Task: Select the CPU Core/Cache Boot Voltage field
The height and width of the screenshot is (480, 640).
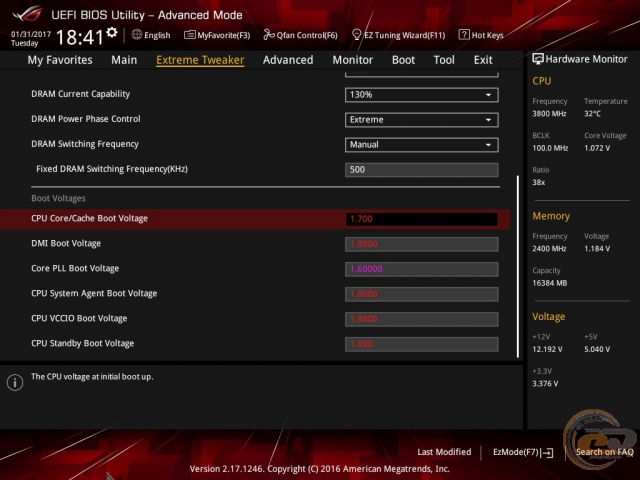Action: point(421,219)
